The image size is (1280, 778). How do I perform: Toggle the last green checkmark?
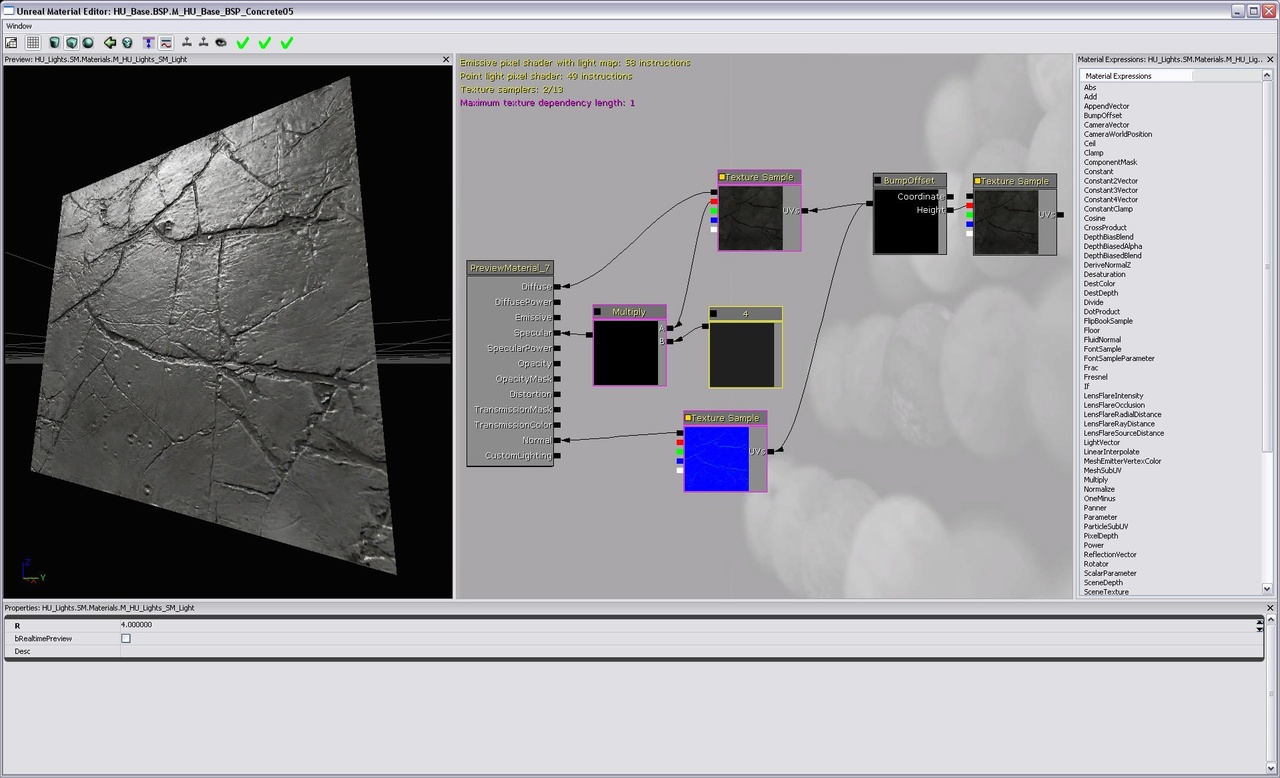(x=286, y=42)
